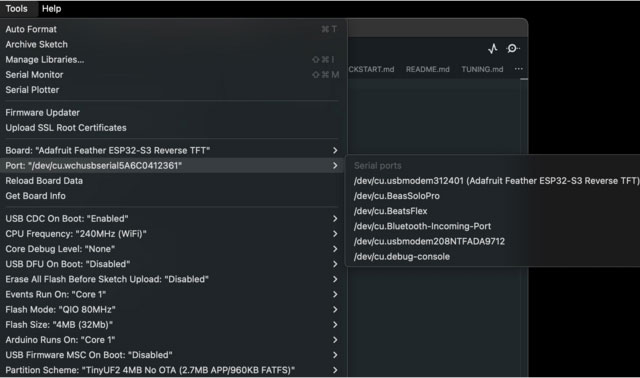Screen dimensions: 640x378
Task: Expand the Port submenu chevron
Action: [x=335, y=165]
